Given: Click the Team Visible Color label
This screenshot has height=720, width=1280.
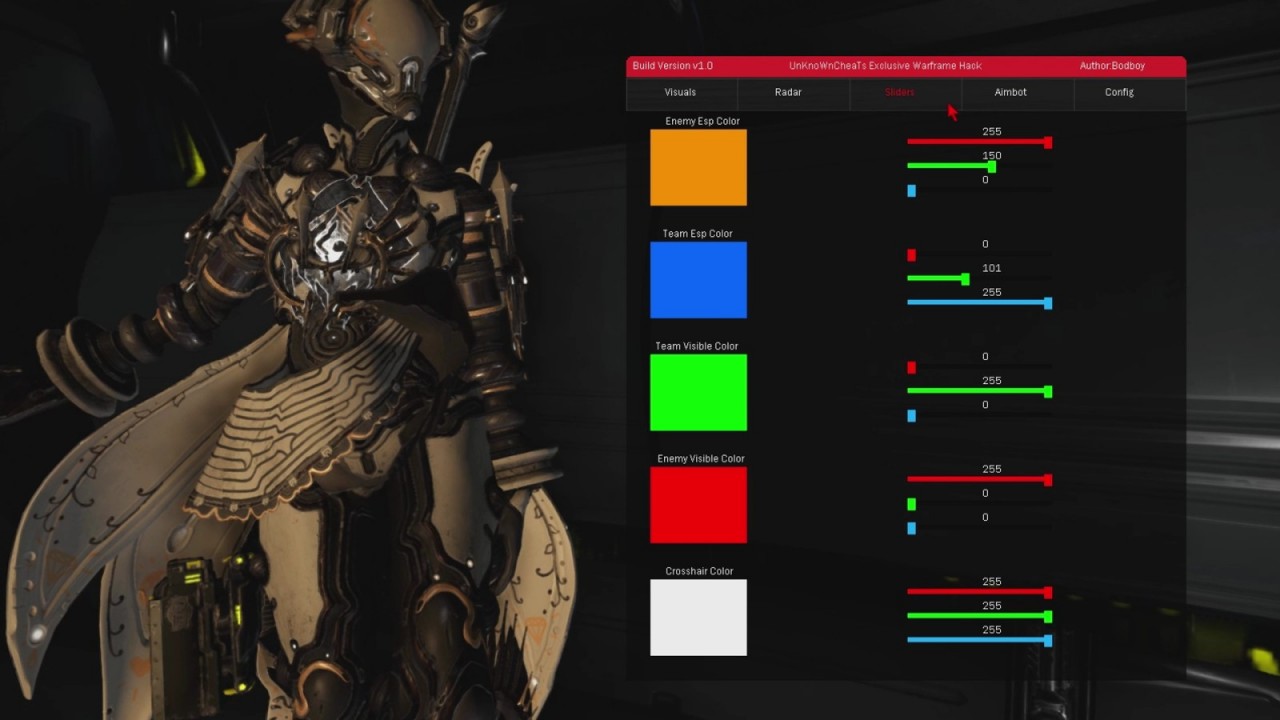Looking at the screenshot, I should click(x=697, y=346).
